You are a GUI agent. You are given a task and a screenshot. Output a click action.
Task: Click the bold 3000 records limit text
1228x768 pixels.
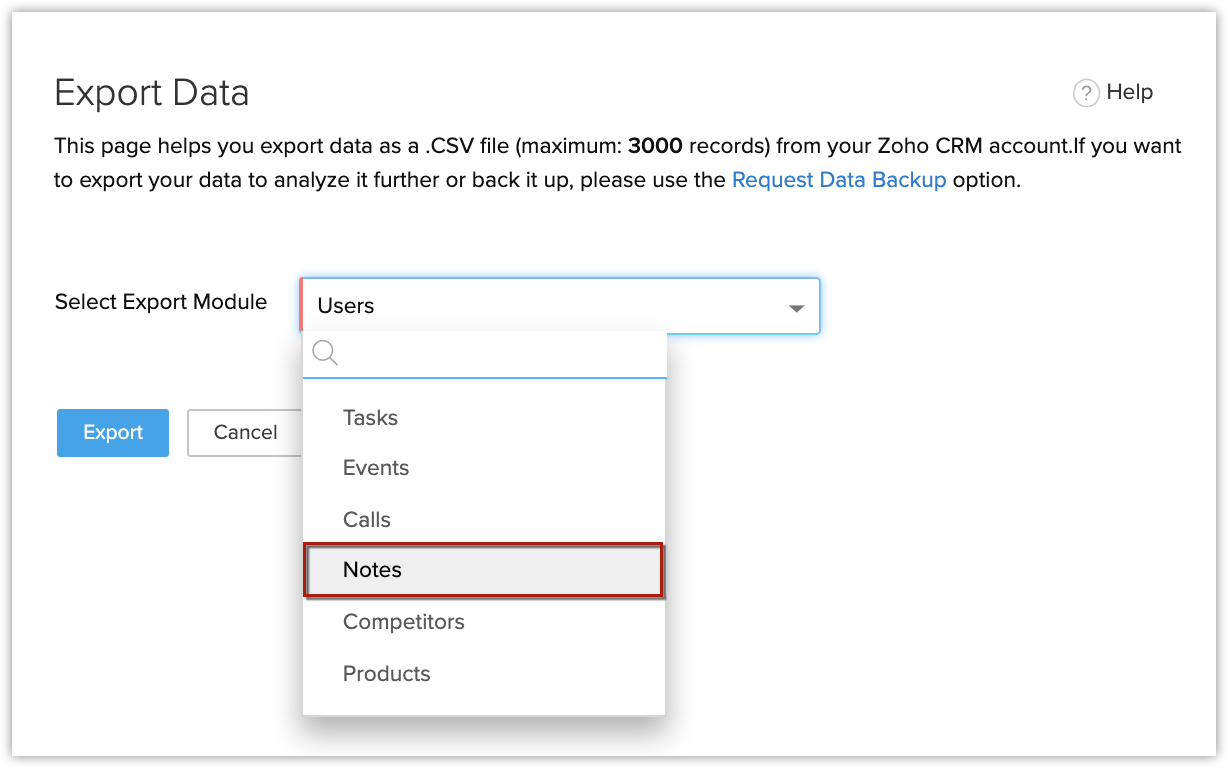tap(655, 146)
